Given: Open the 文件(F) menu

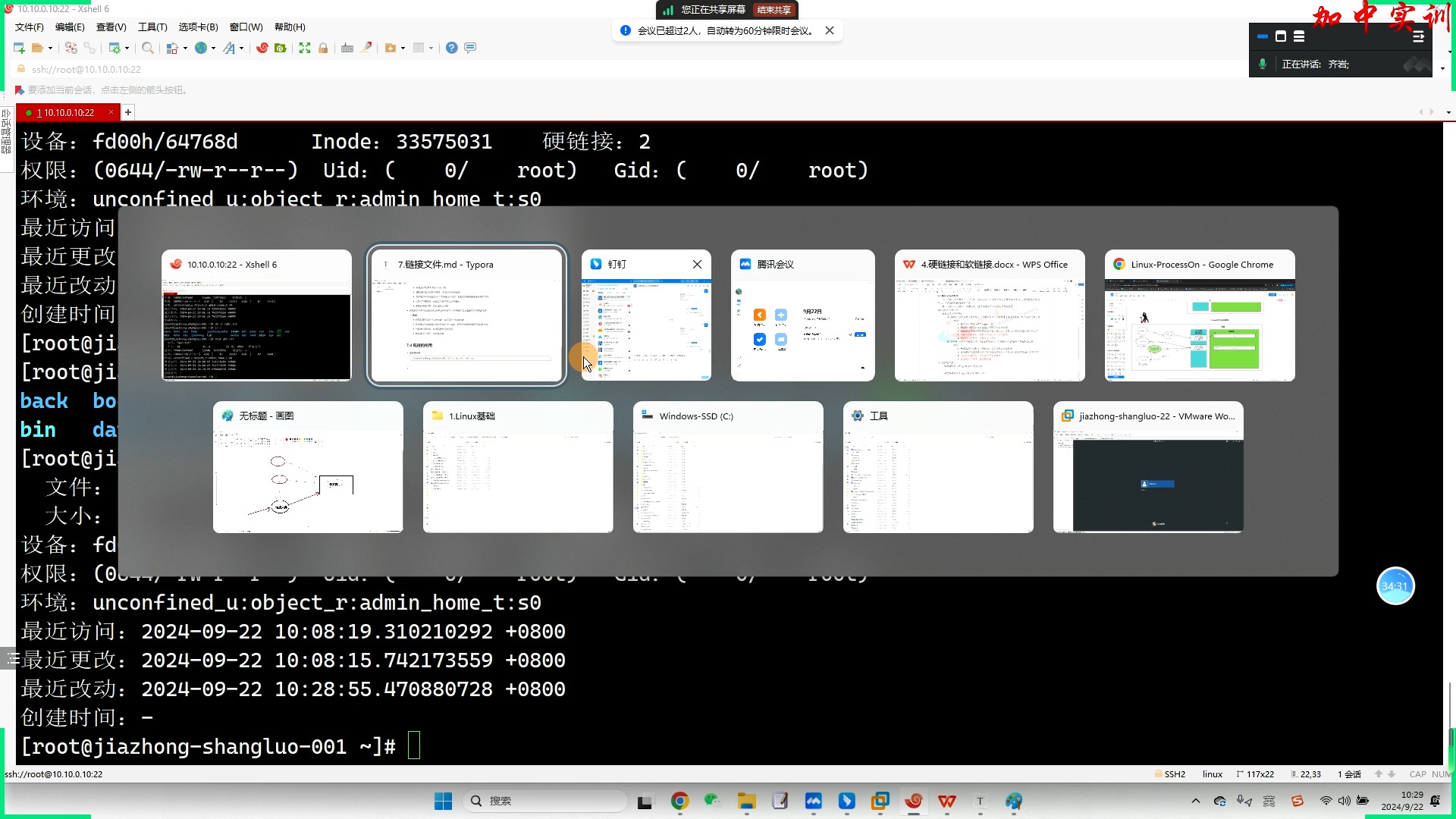Looking at the screenshot, I should [30, 27].
